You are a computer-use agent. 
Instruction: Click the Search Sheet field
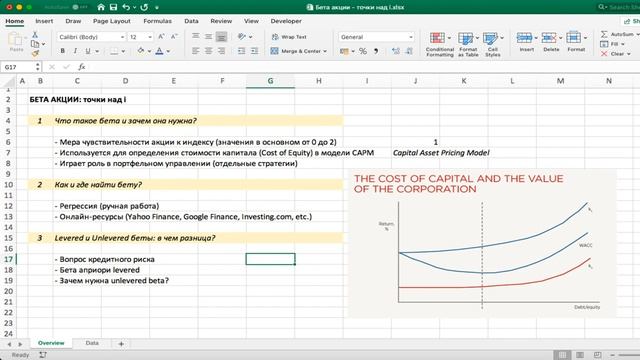point(618,7)
